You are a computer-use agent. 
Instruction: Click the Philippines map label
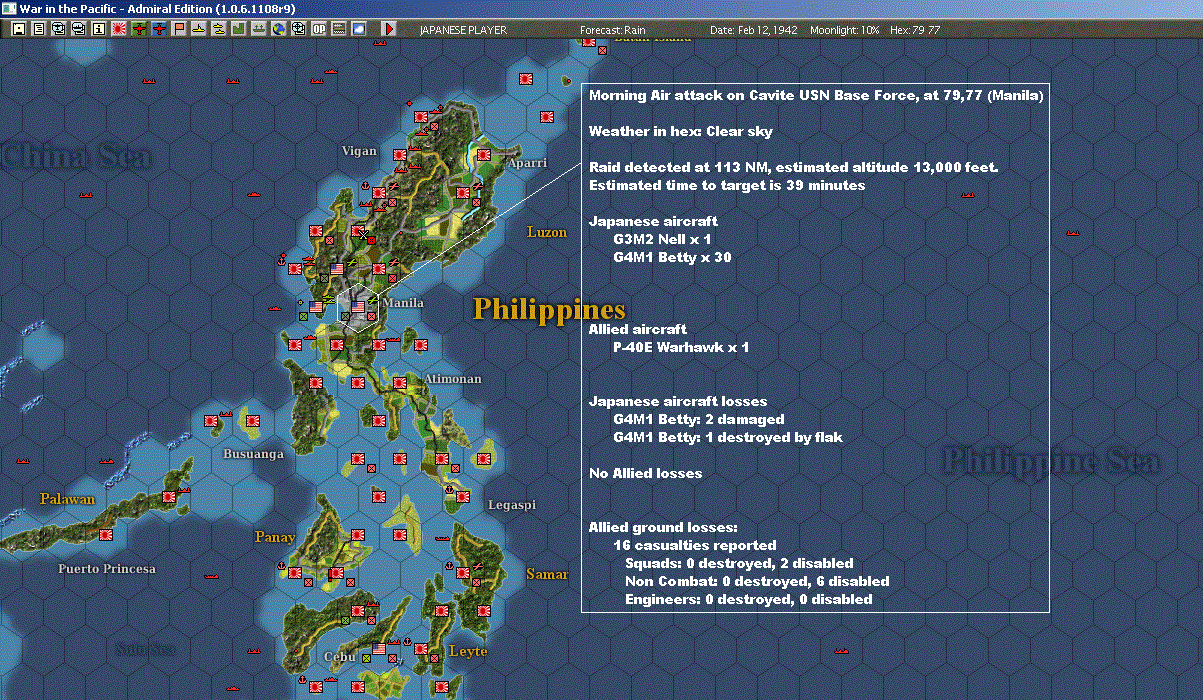click(549, 310)
